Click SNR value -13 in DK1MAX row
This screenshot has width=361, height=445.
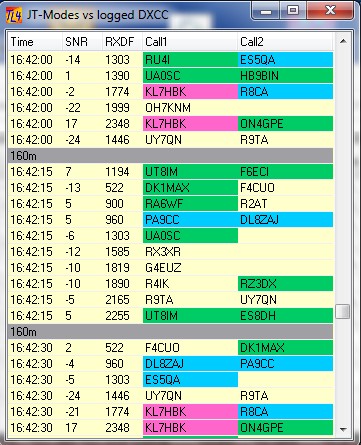[73, 188]
